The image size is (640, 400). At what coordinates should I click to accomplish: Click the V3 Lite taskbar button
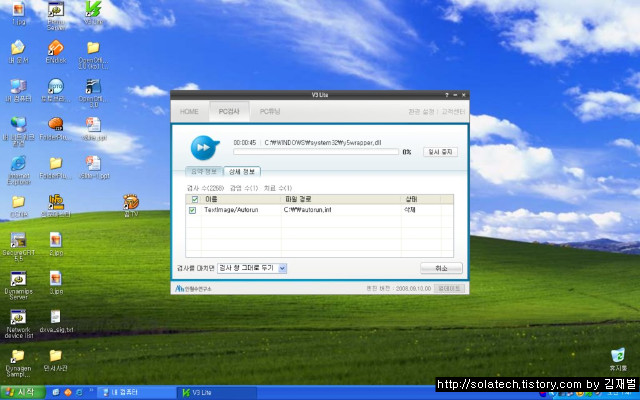pos(217,393)
